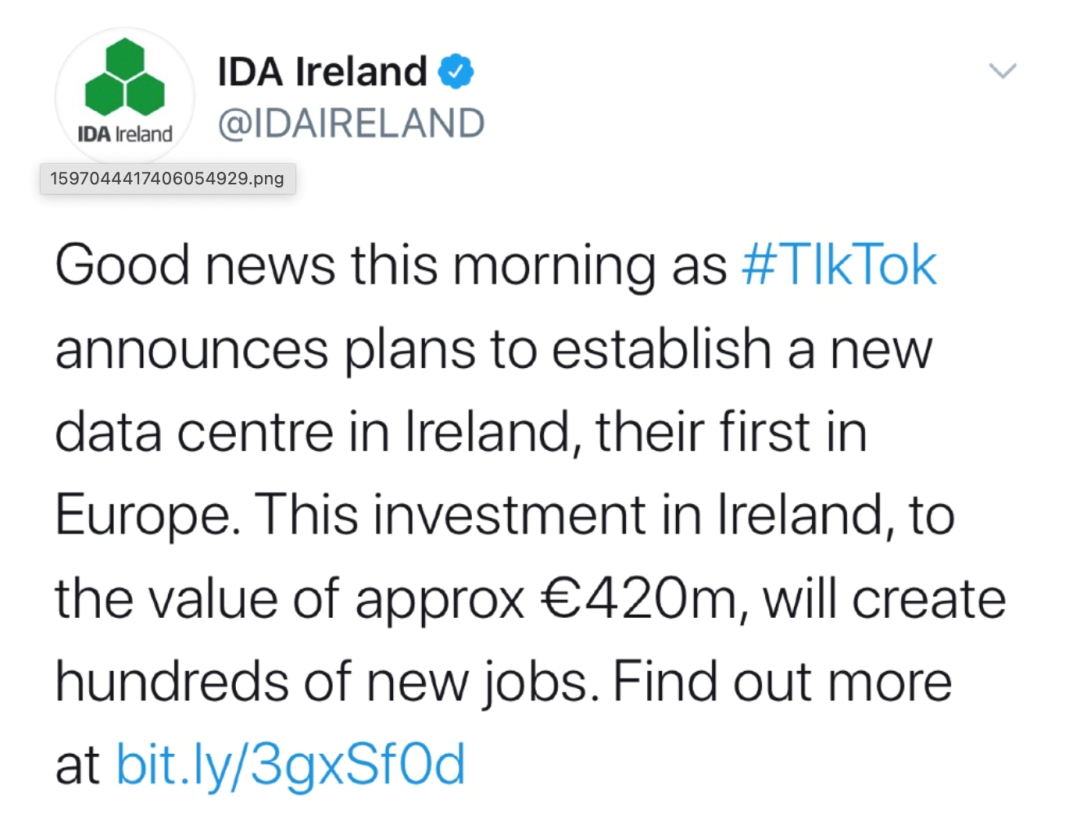Click the phrase "data centre" in the tweet
The height and width of the screenshot is (825, 1080).
[x=194, y=432]
